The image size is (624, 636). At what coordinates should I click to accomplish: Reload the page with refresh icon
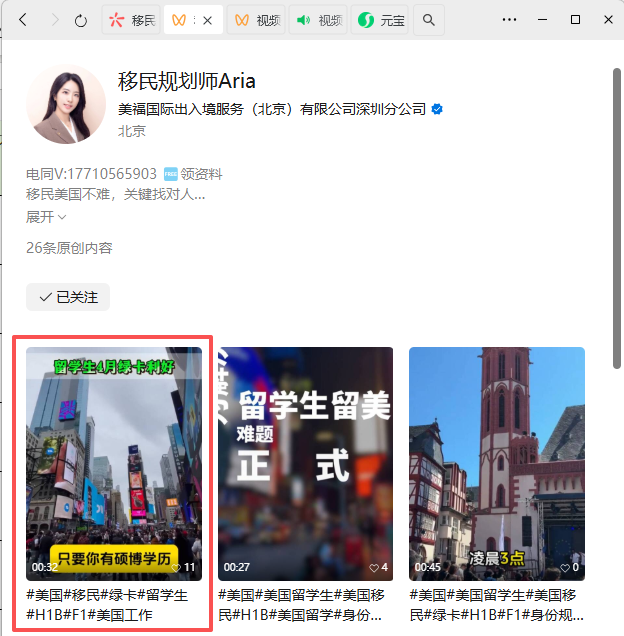(81, 20)
